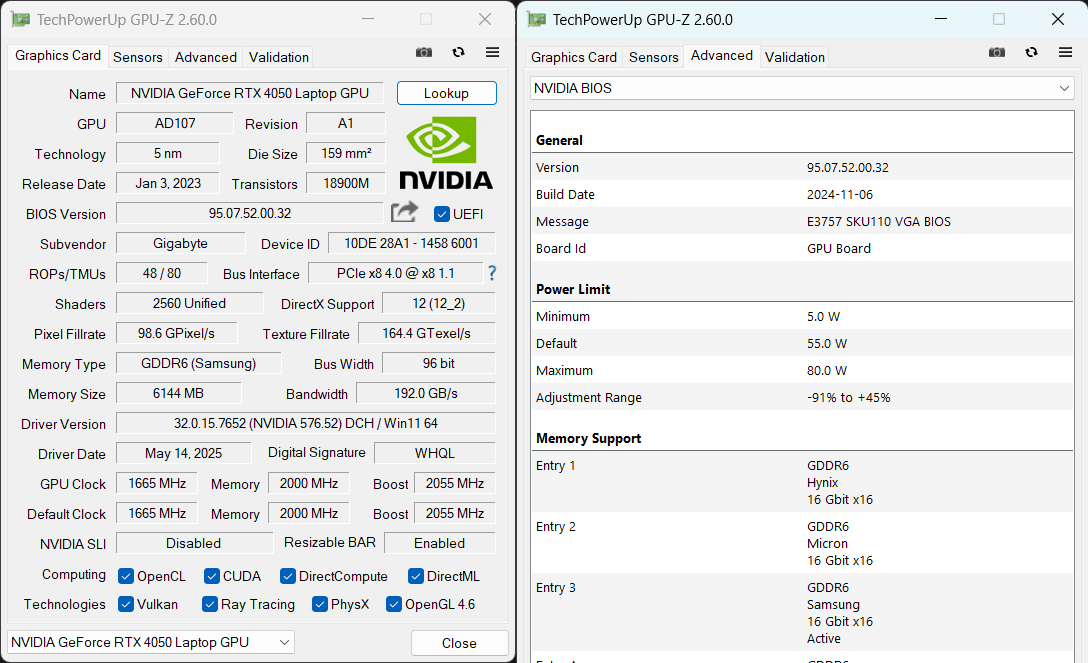Click the BIOS export/save icon
The height and width of the screenshot is (663, 1088).
pyautogui.click(x=404, y=212)
